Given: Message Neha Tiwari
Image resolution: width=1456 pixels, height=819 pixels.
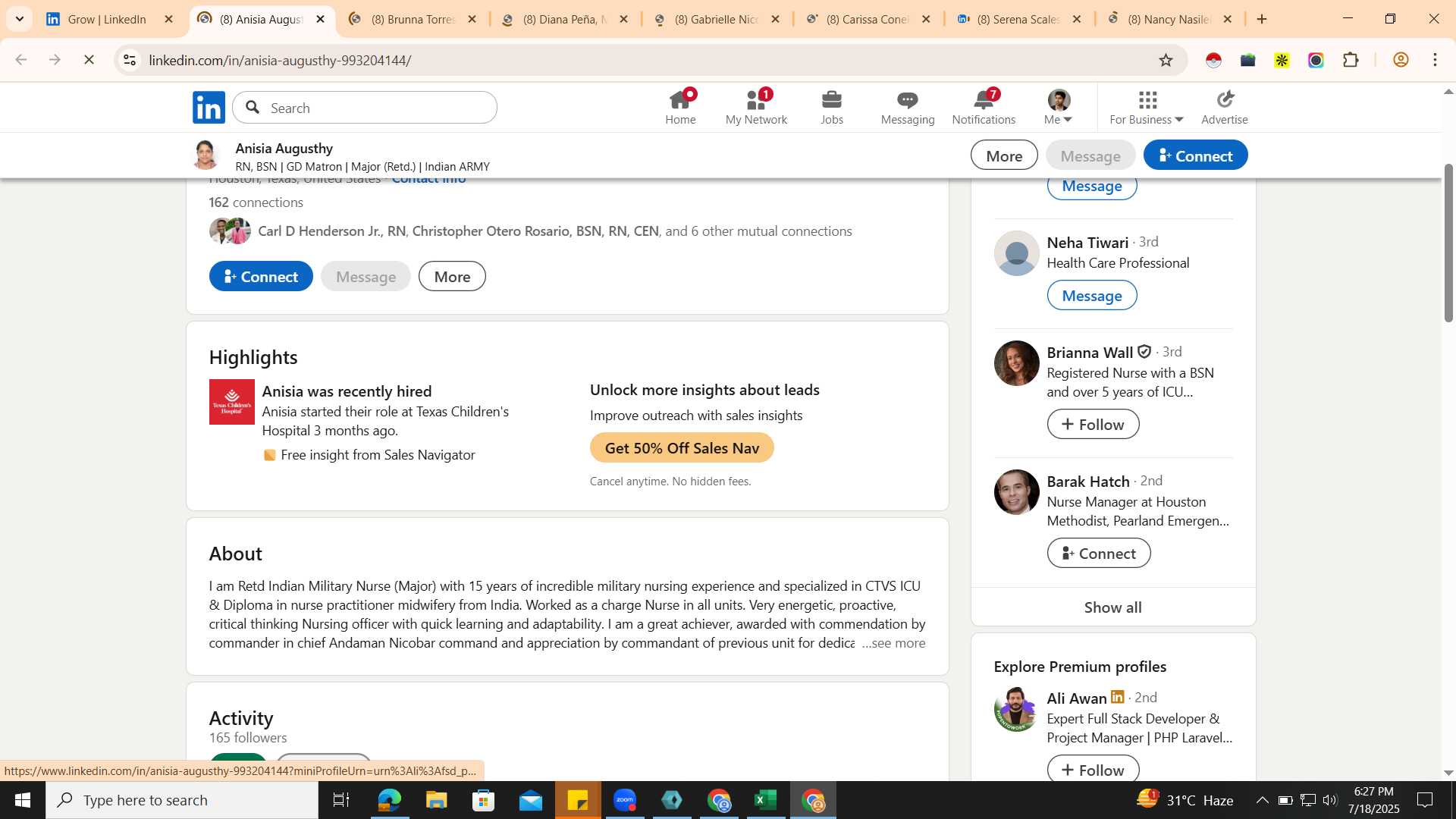Looking at the screenshot, I should (x=1091, y=296).
